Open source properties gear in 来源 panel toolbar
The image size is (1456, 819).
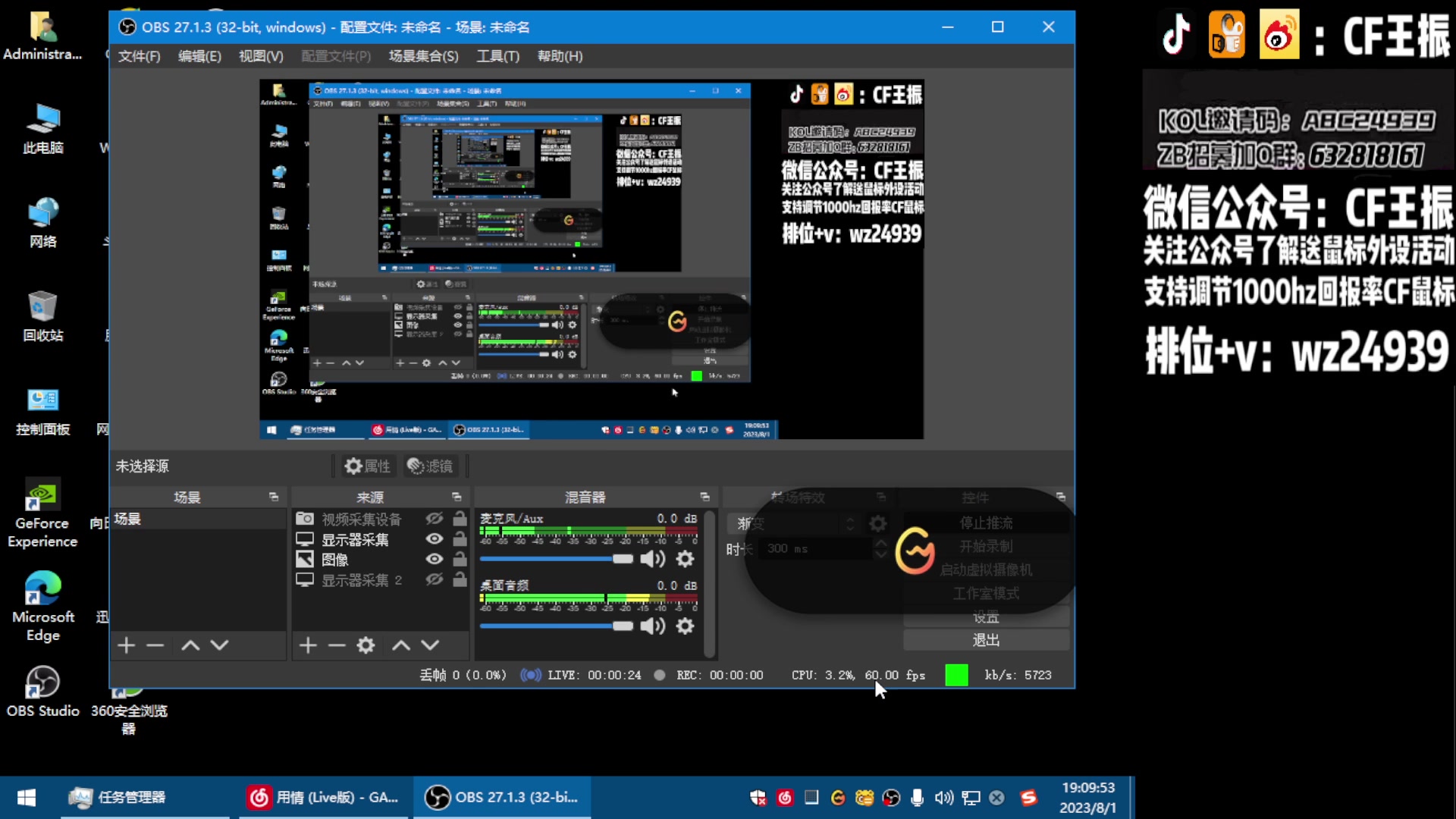pos(366,645)
